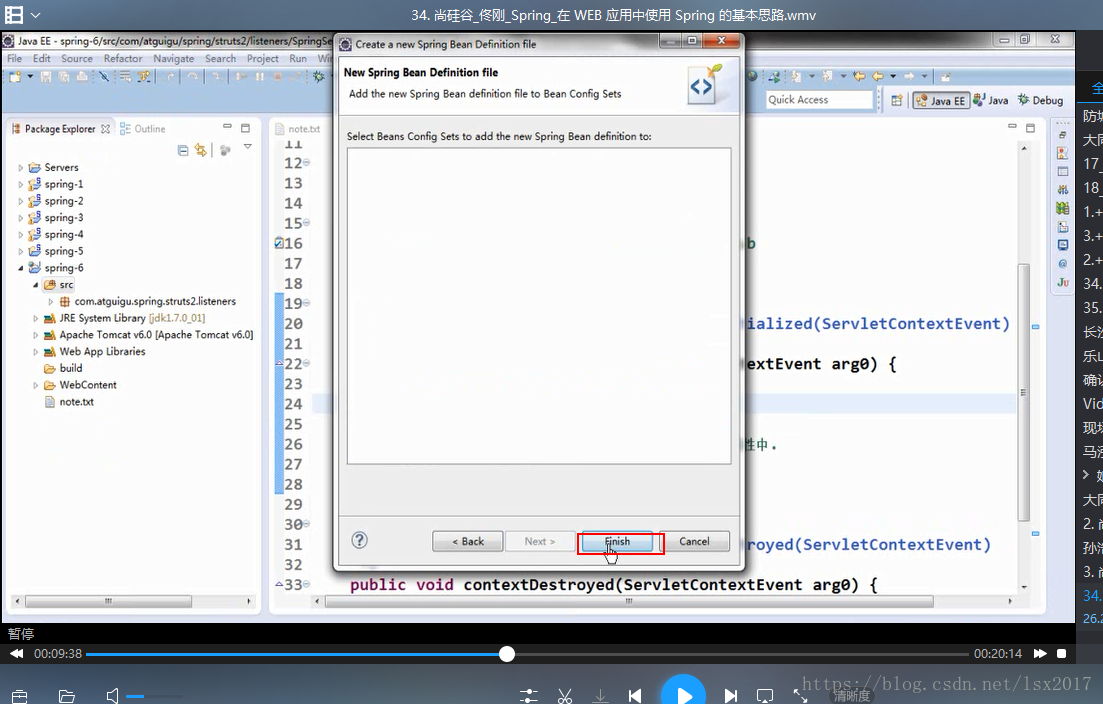Open the File menu in Eclipse

(14, 58)
